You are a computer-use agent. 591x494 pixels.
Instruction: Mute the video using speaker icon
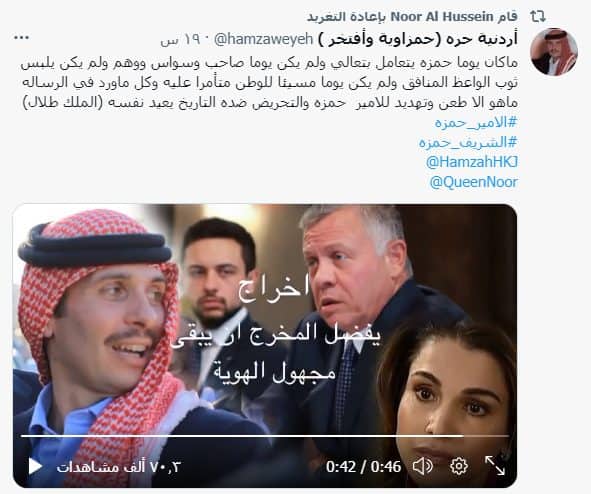423,466
